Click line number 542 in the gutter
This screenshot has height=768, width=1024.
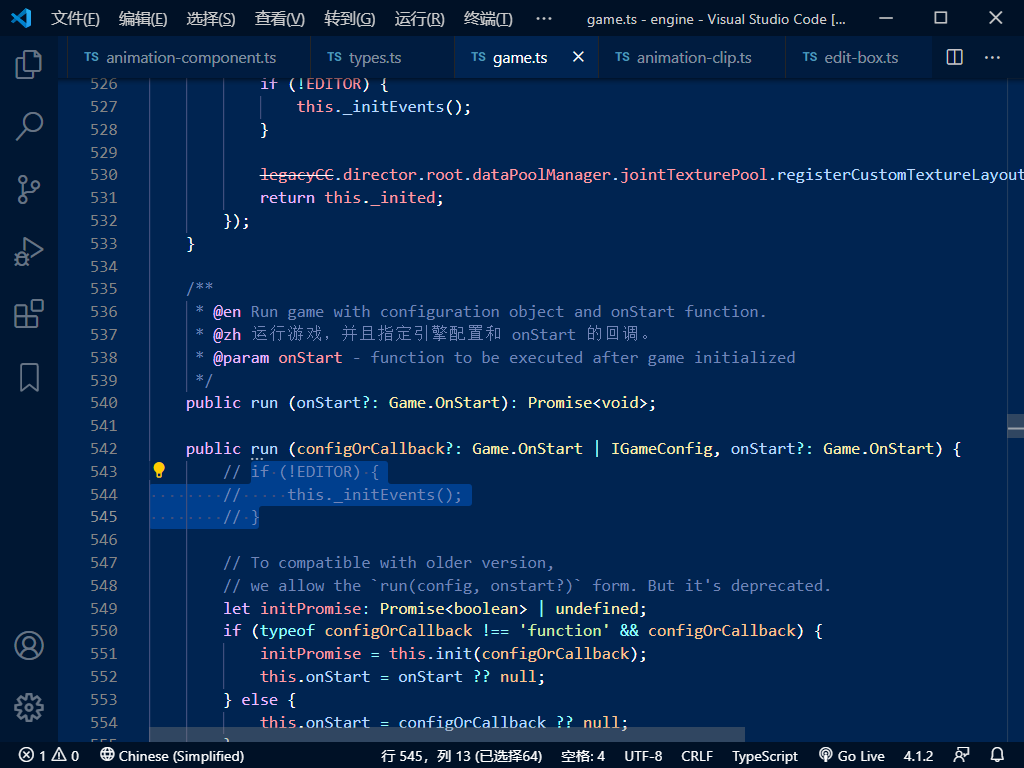pyautogui.click(x=104, y=449)
